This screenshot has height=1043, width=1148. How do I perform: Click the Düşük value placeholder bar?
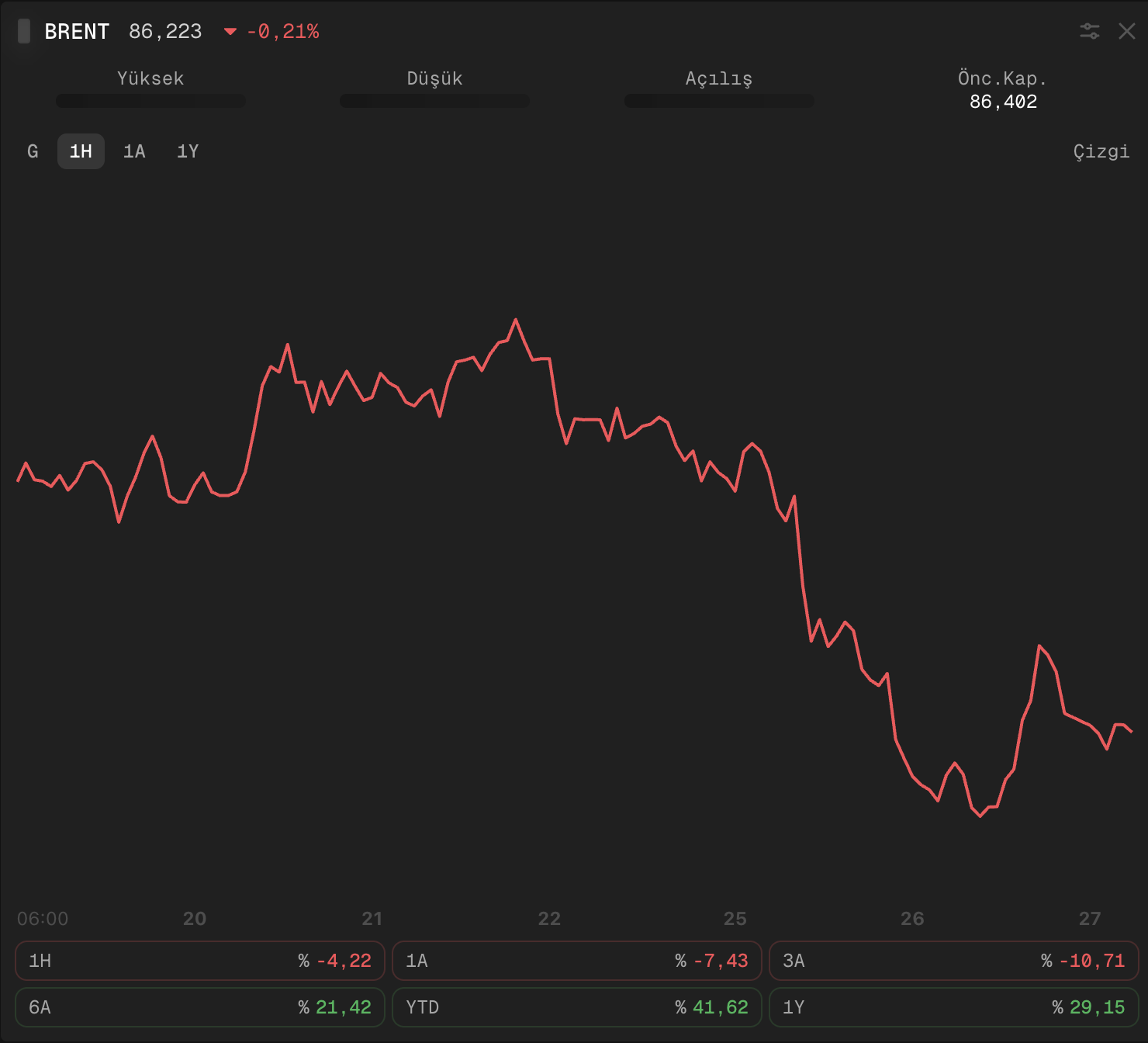(x=434, y=101)
